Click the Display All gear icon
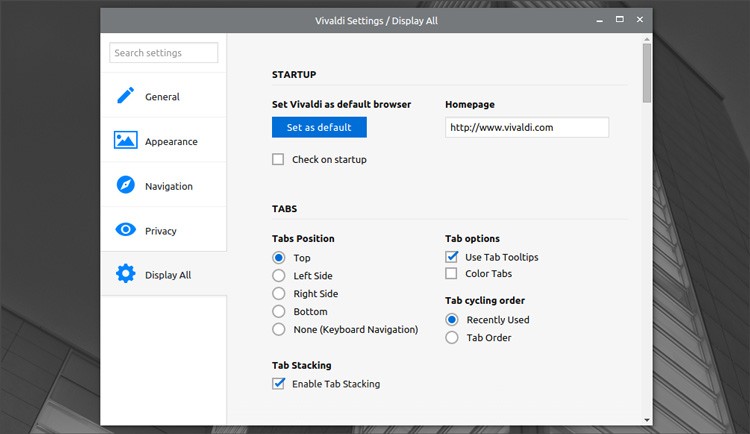Viewport: 750px width, 434px height. coord(125,274)
